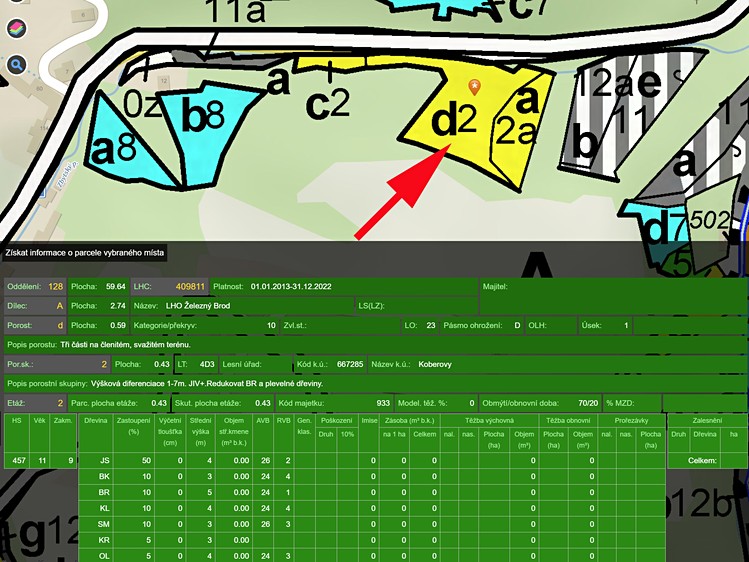Image resolution: width=749 pixels, height=562 pixels.
Task: Click the OL tree species row
Action: [372, 556]
